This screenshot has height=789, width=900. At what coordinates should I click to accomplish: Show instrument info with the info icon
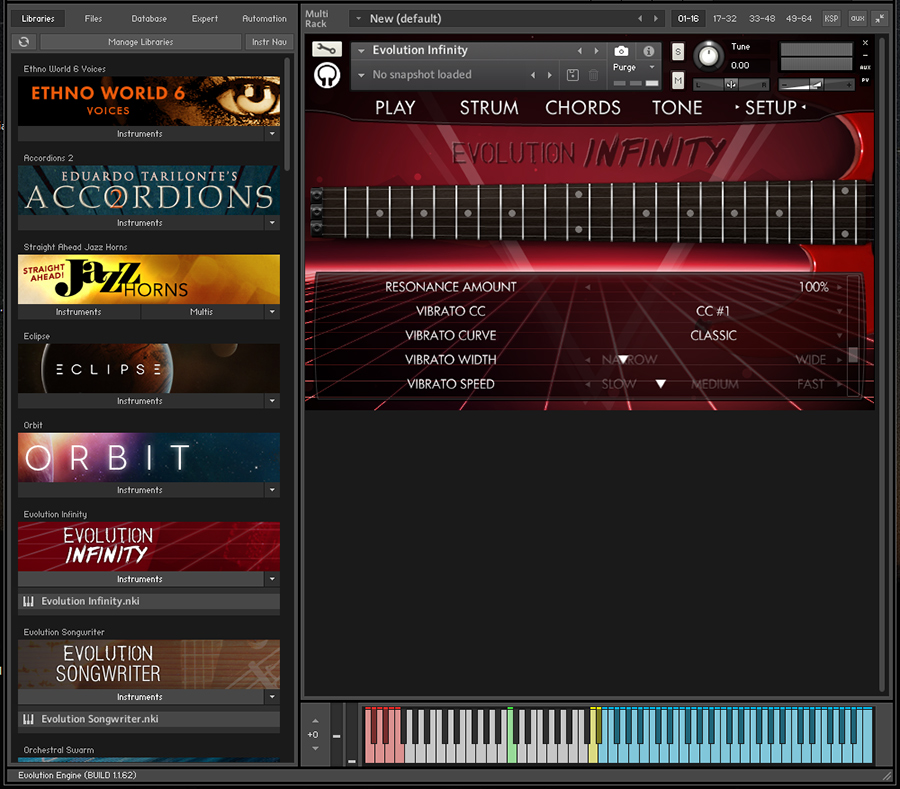[x=649, y=51]
